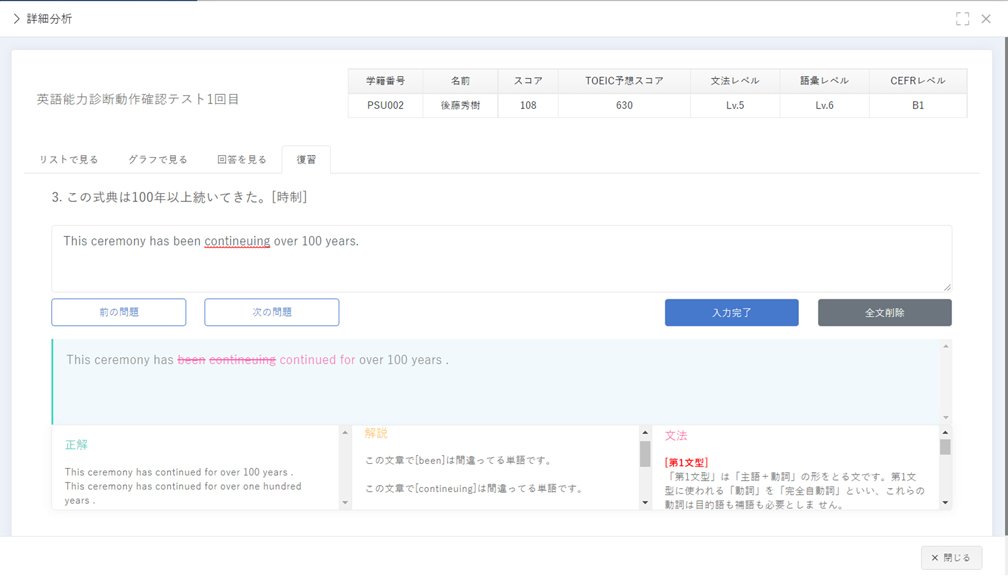Clear all text with 全文削除 button
This screenshot has width=1008, height=576.
(x=885, y=312)
